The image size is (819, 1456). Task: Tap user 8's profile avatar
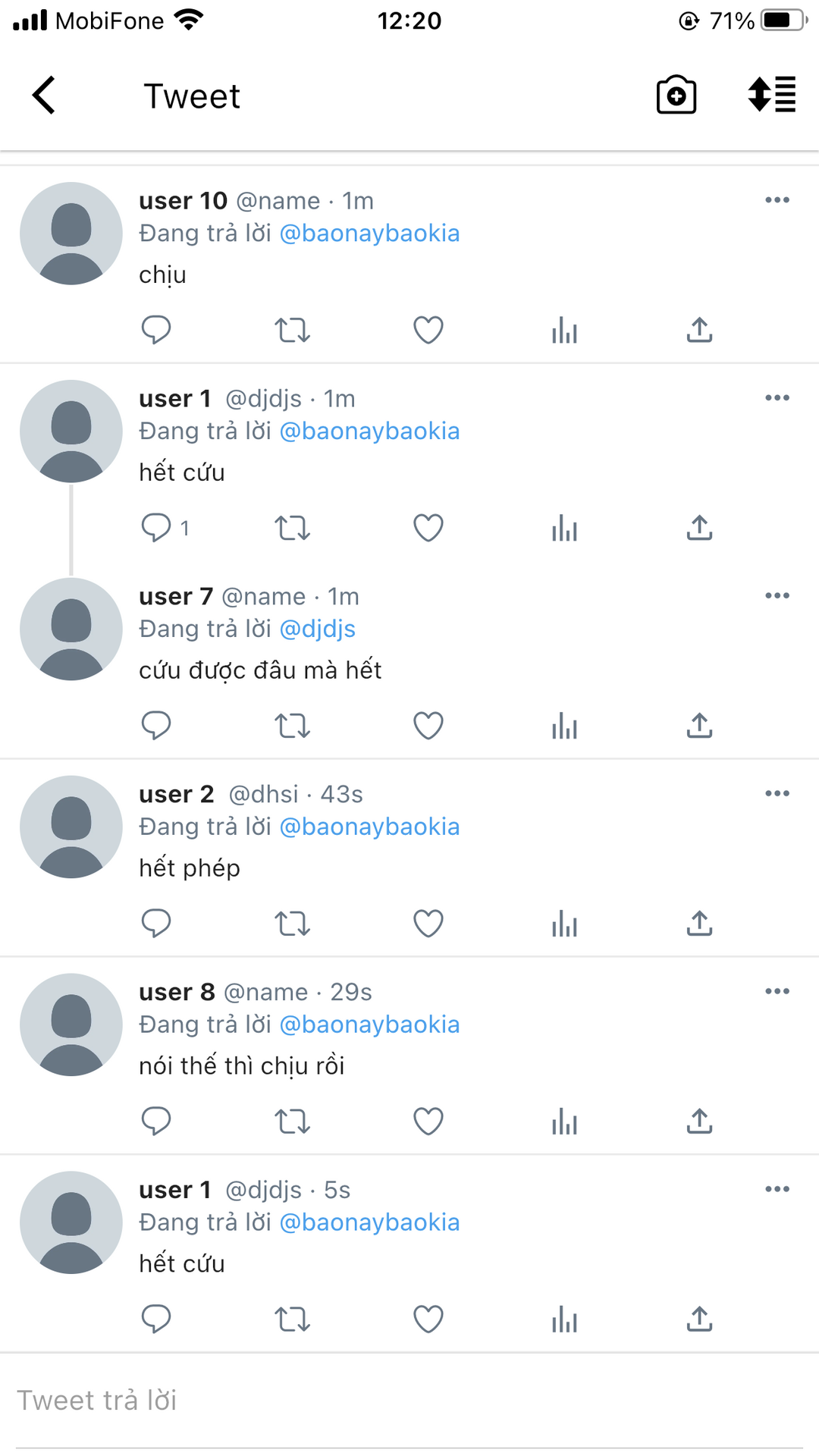pos(71,1025)
